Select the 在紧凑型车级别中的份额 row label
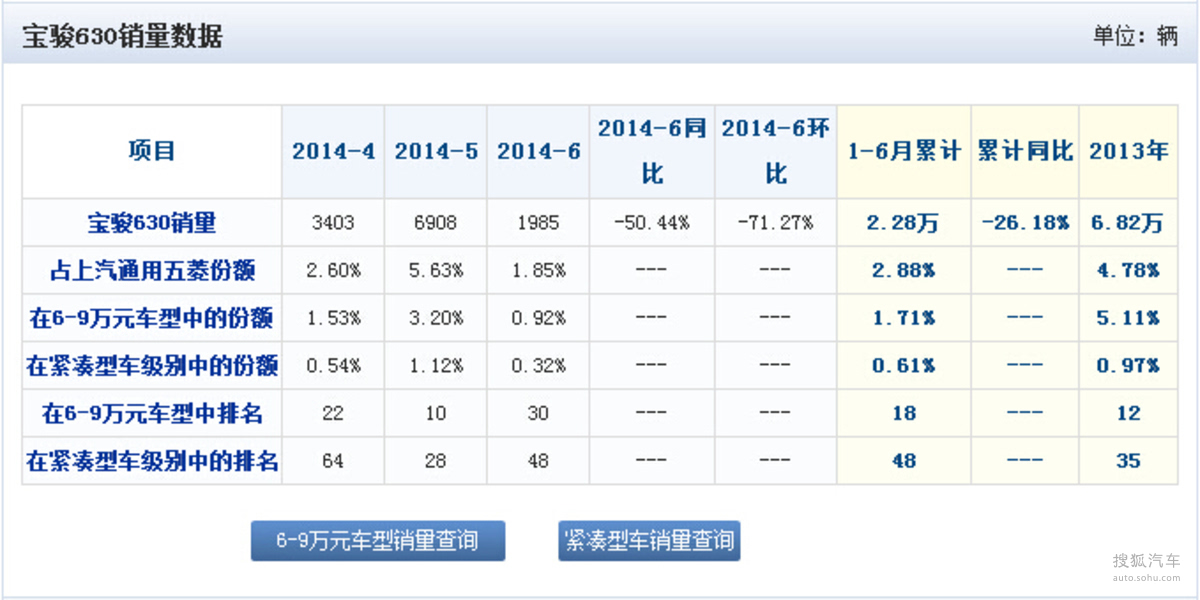The width and height of the screenshot is (1200, 600). pyautogui.click(x=152, y=366)
